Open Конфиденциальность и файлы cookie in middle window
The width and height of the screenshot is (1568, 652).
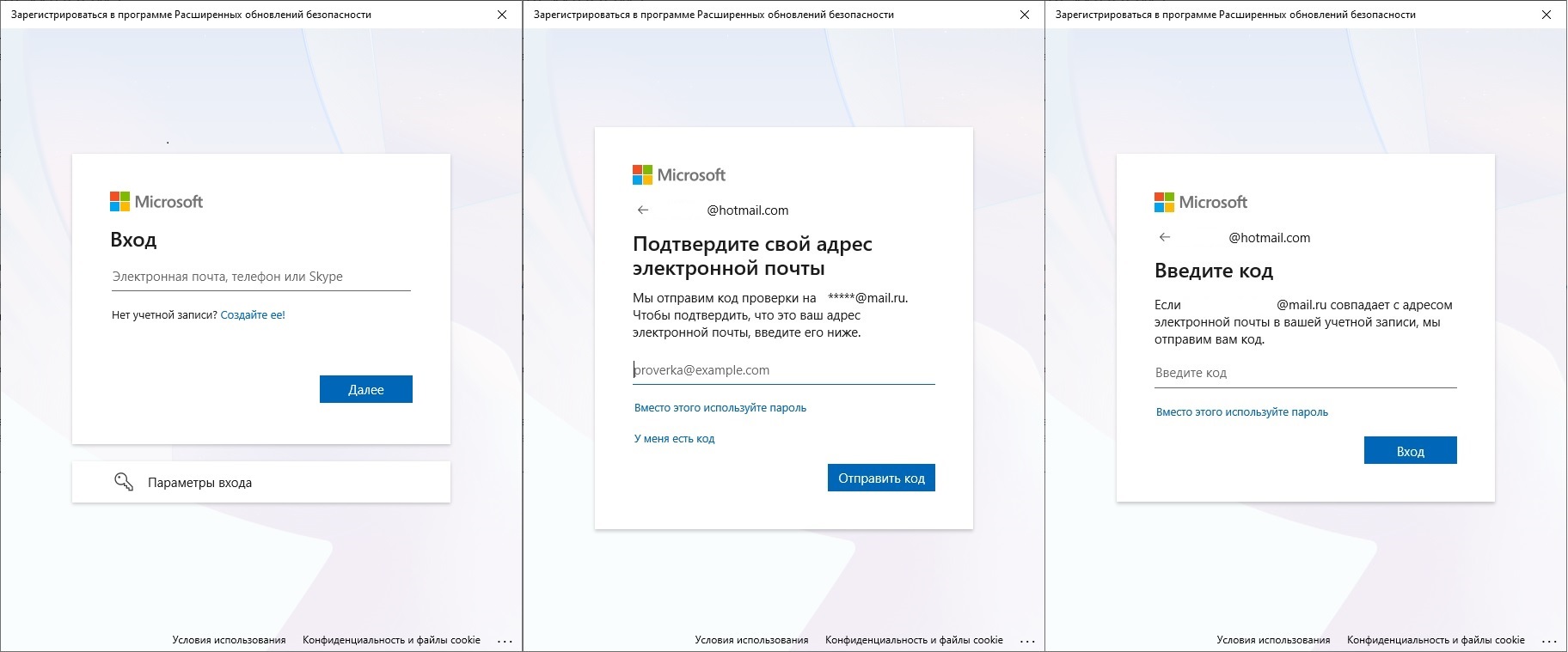pyautogui.click(x=914, y=640)
